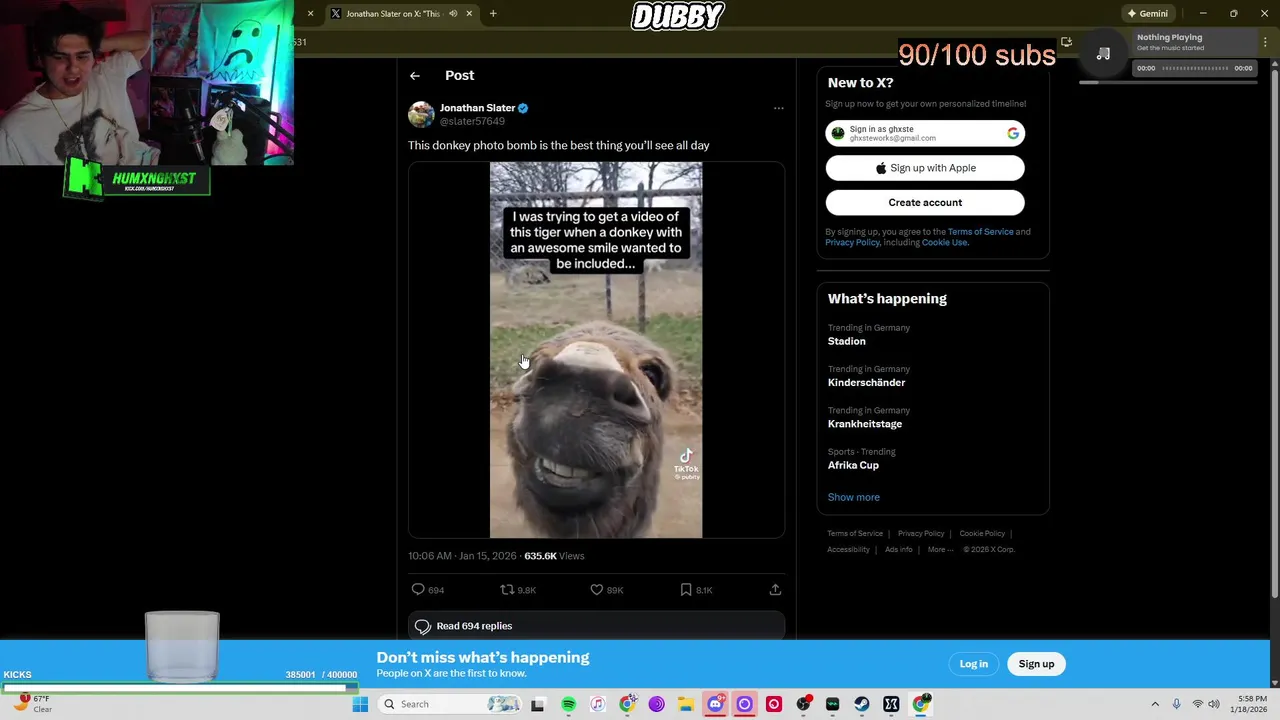Play the donkey photo bomb video
This screenshot has width=1280, height=720.
[596, 350]
